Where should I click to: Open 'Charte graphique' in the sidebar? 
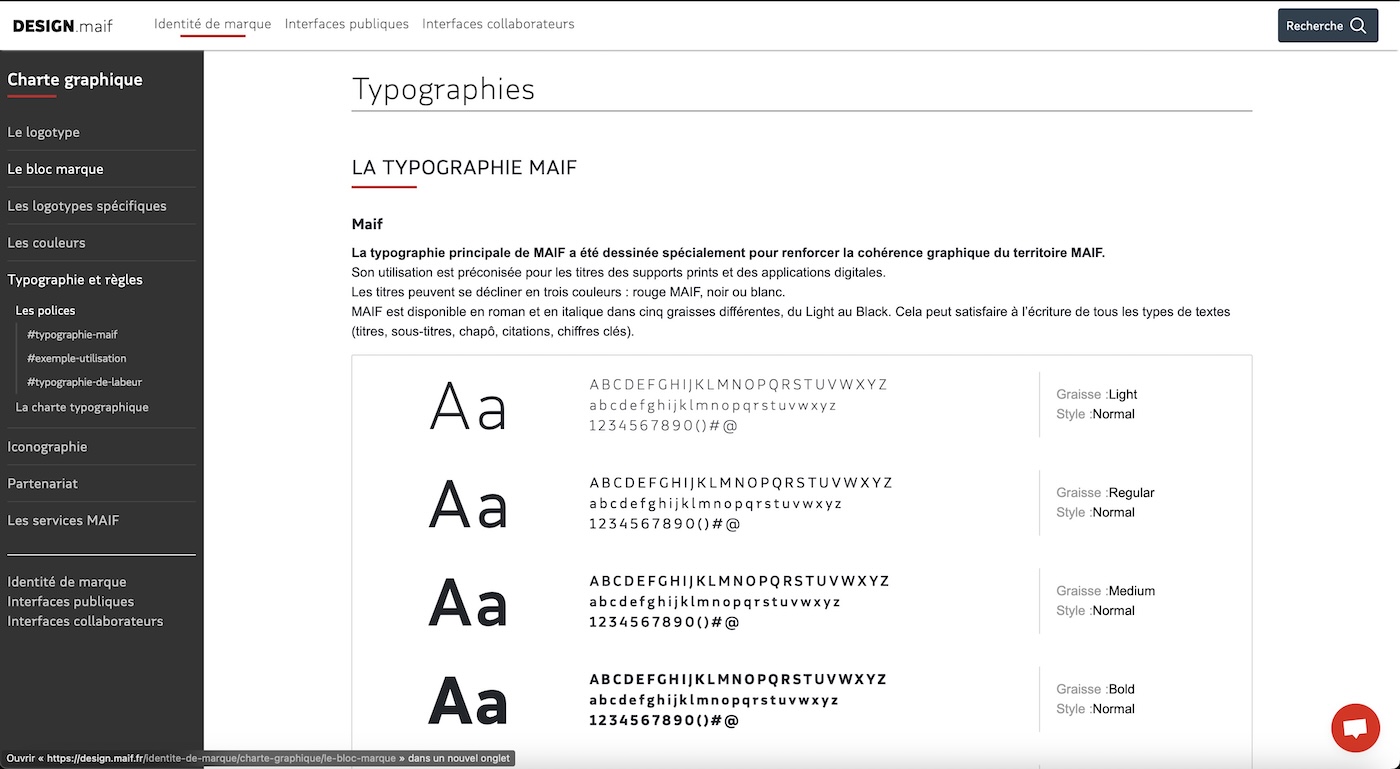click(x=75, y=79)
